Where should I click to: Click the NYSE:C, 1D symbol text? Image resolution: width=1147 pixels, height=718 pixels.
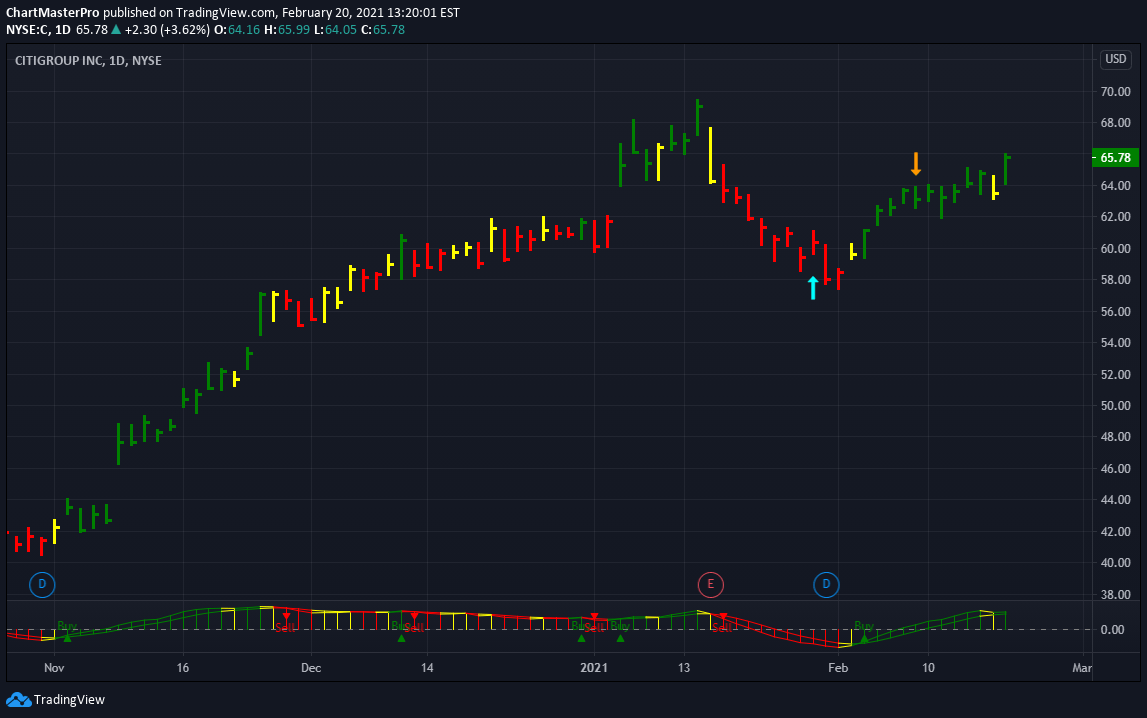(x=39, y=30)
